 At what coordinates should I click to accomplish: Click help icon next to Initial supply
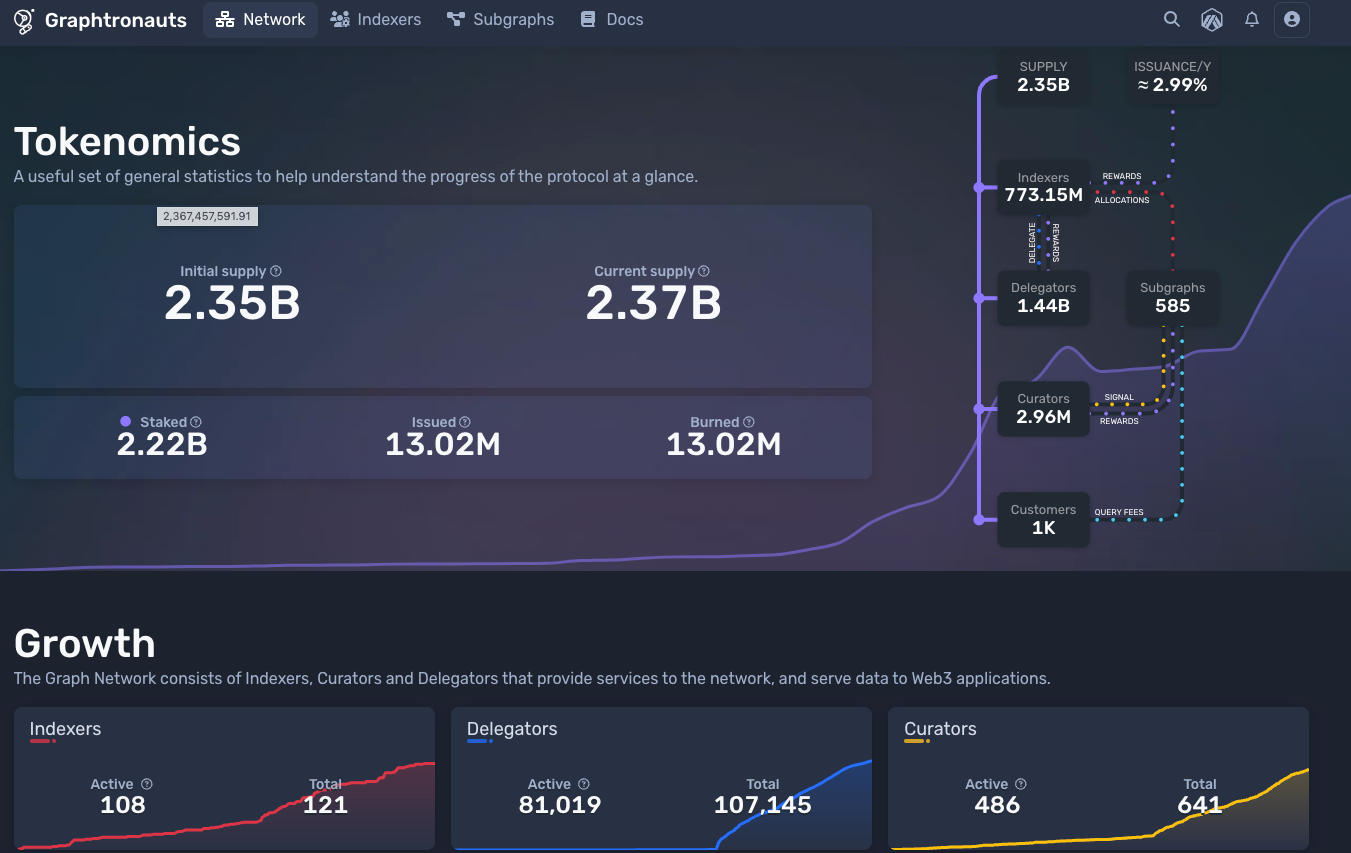[276, 271]
